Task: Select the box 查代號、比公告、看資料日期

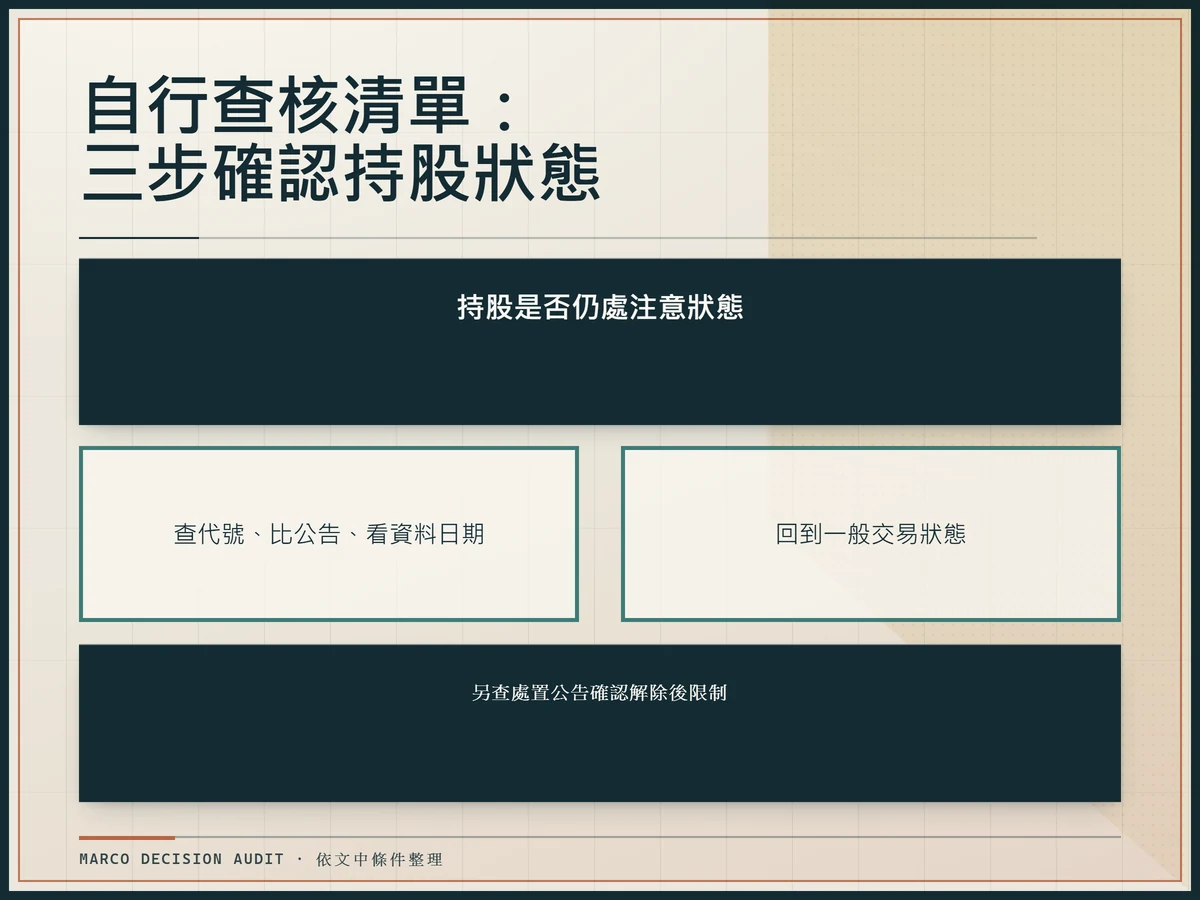Action: pos(329,534)
